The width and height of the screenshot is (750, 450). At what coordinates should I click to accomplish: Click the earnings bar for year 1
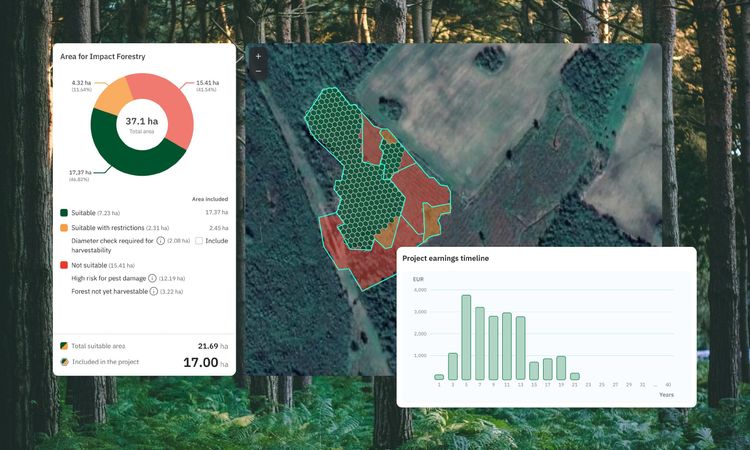point(439,377)
